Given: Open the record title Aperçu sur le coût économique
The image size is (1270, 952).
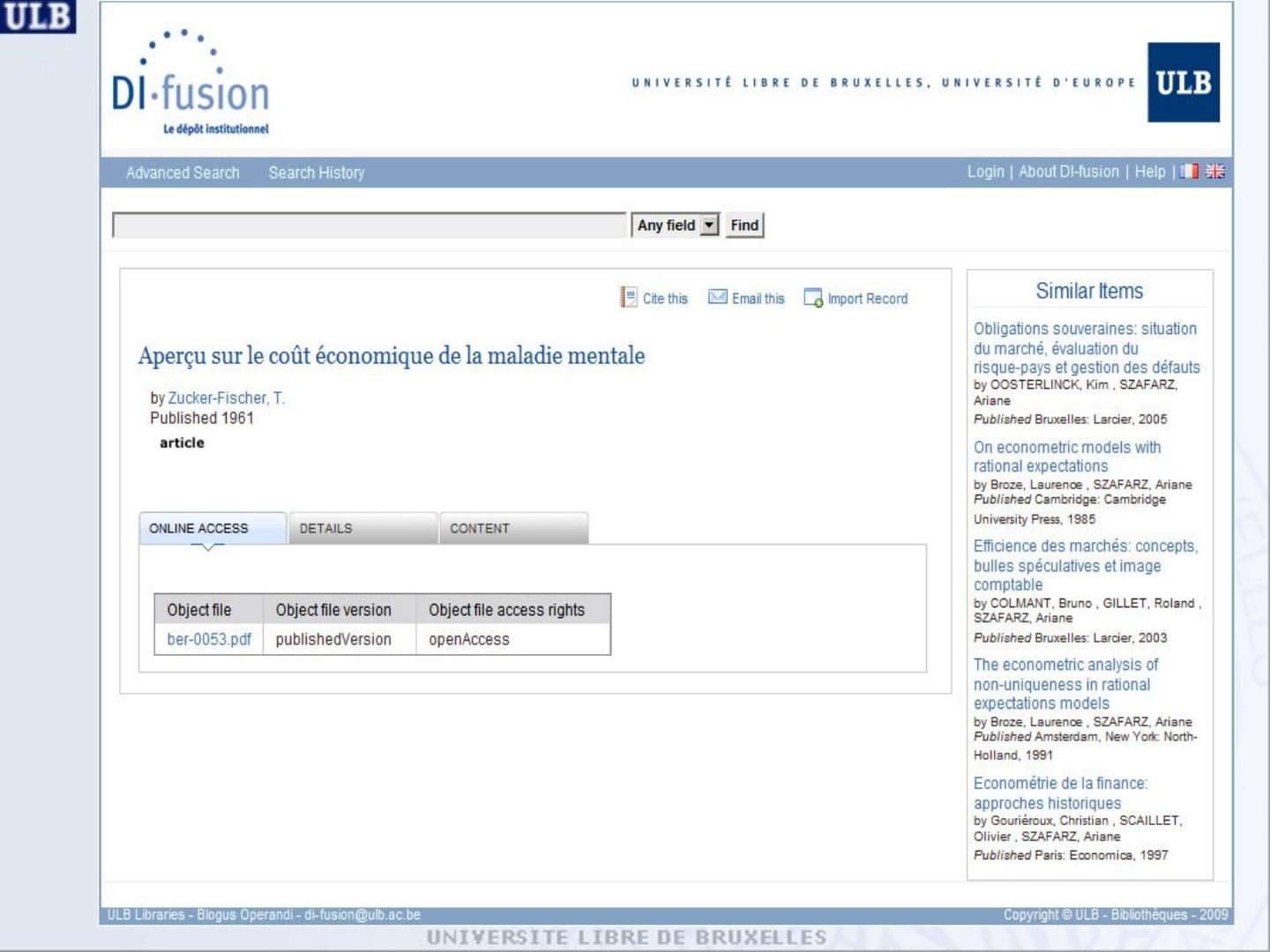Looking at the screenshot, I should pyautogui.click(x=392, y=355).
